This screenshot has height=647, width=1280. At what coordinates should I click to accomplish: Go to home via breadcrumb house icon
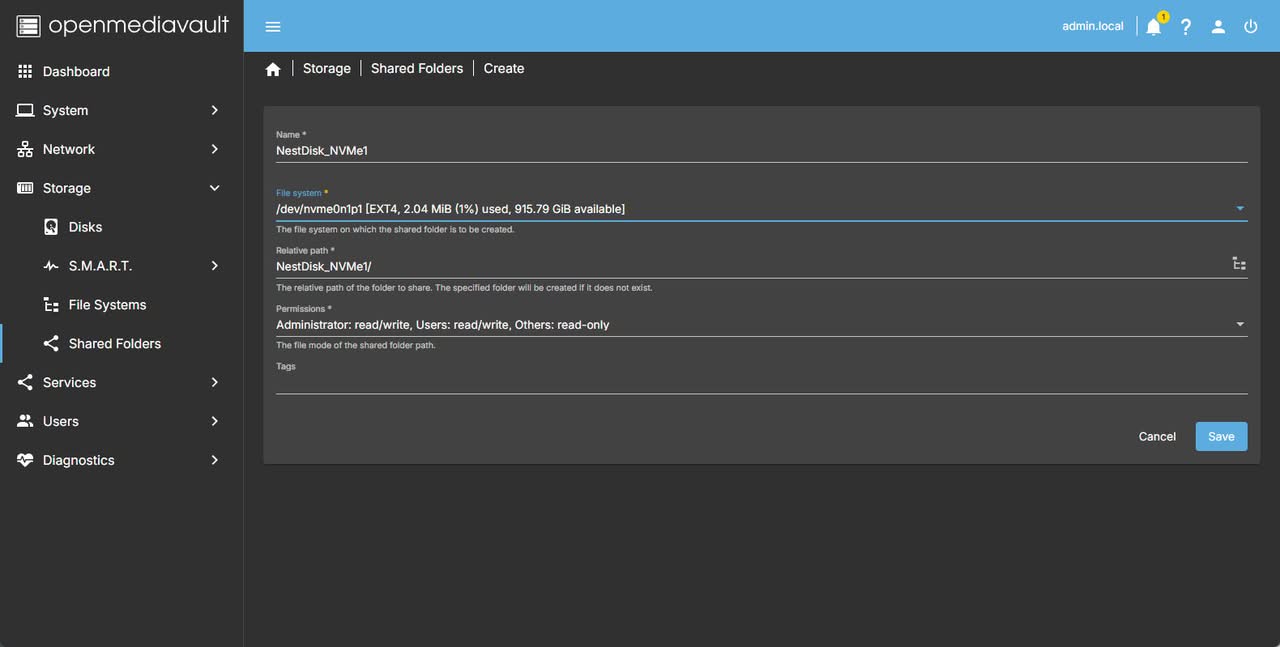pyautogui.click(x=273, y=69)
